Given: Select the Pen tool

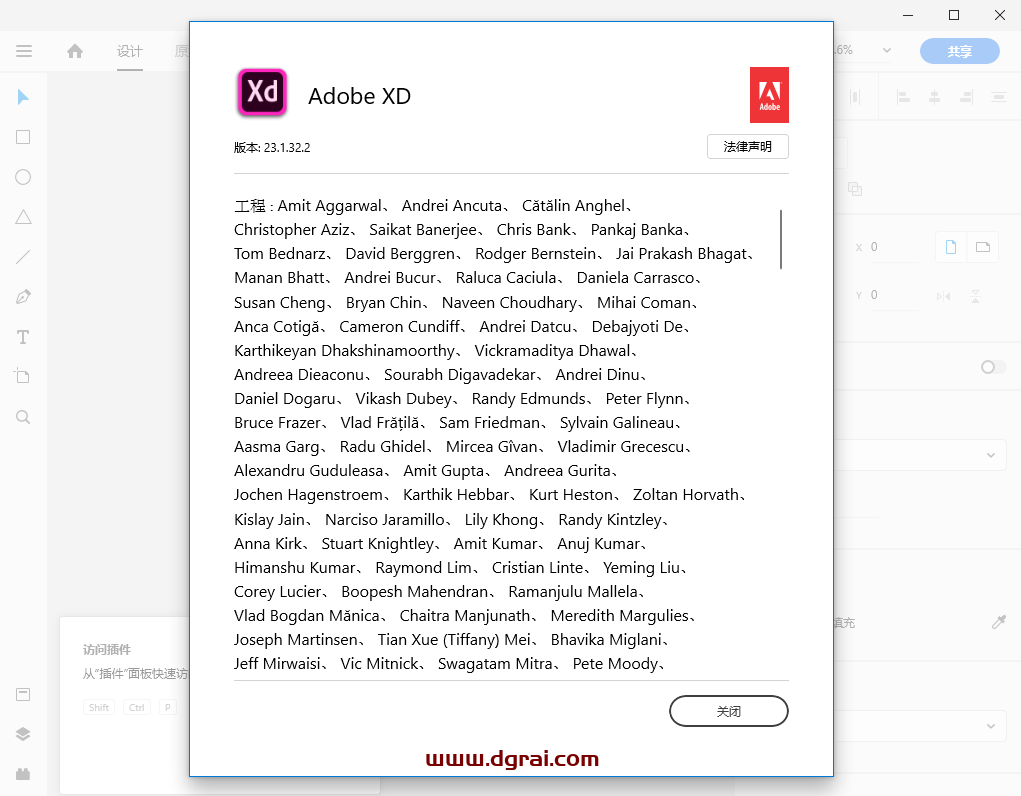Looking at the screenshot, I should tap(23, 297).
